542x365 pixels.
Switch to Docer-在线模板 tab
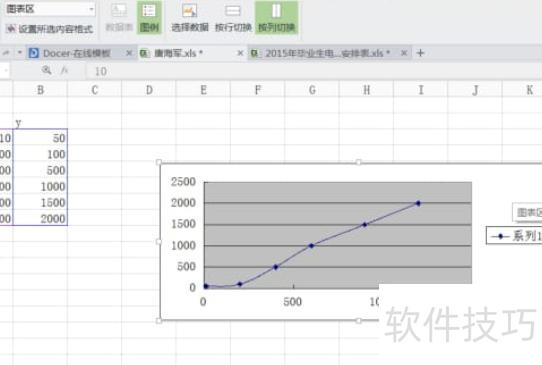pos(77,53)
